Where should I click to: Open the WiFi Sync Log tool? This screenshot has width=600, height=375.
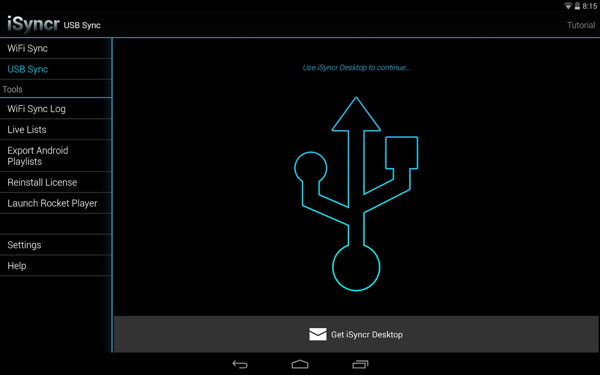[x=55, y=109]
